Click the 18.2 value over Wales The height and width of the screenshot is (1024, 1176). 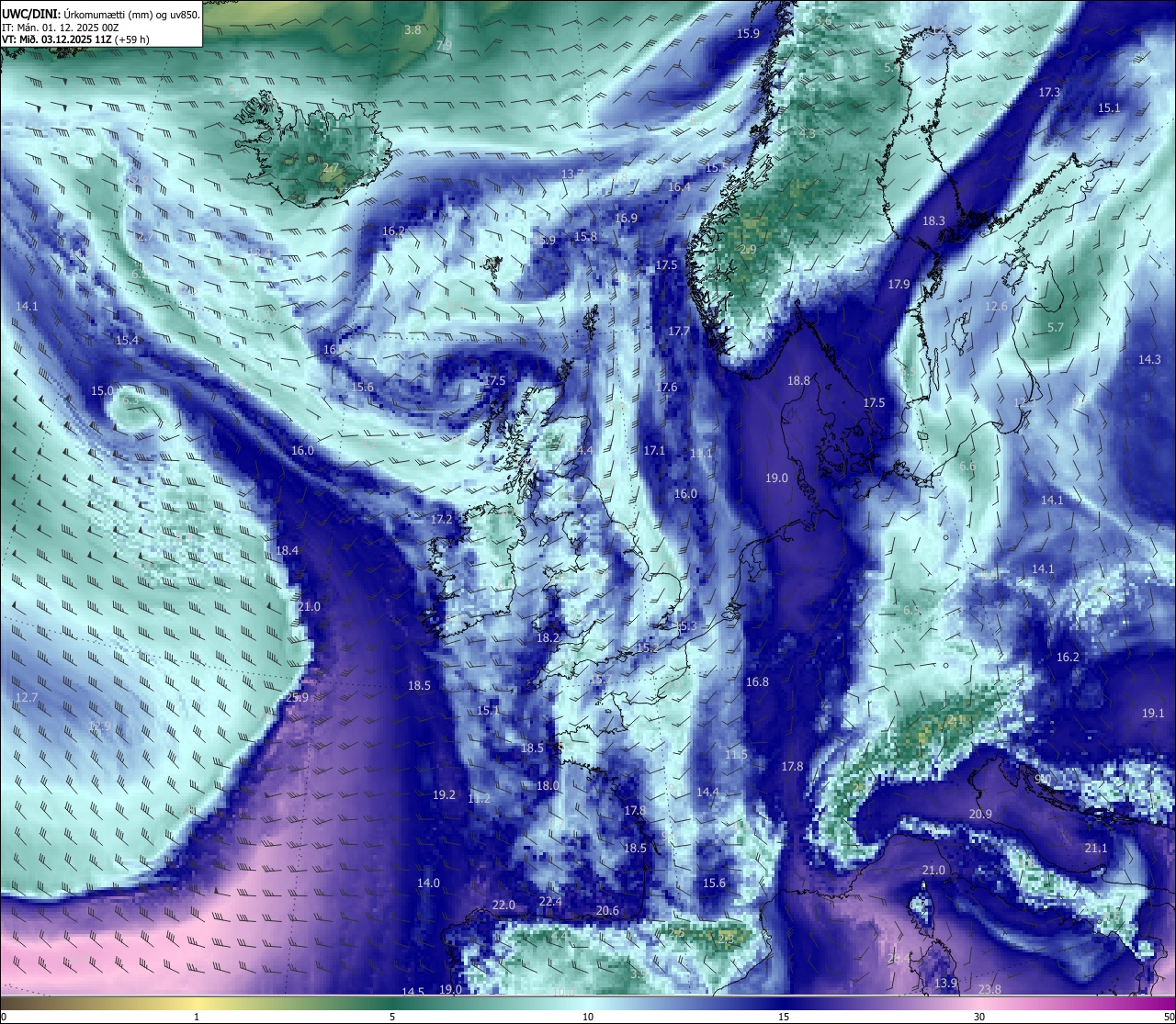click(548, 638)
